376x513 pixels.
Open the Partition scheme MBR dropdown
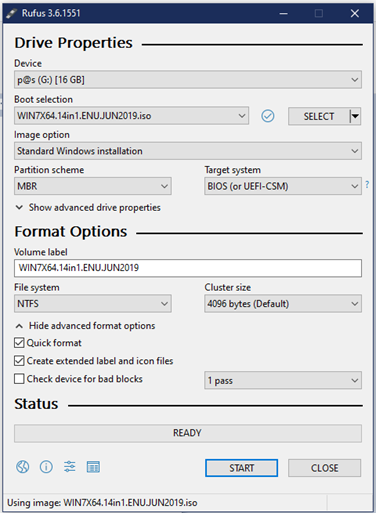click(x=93, y=186)
